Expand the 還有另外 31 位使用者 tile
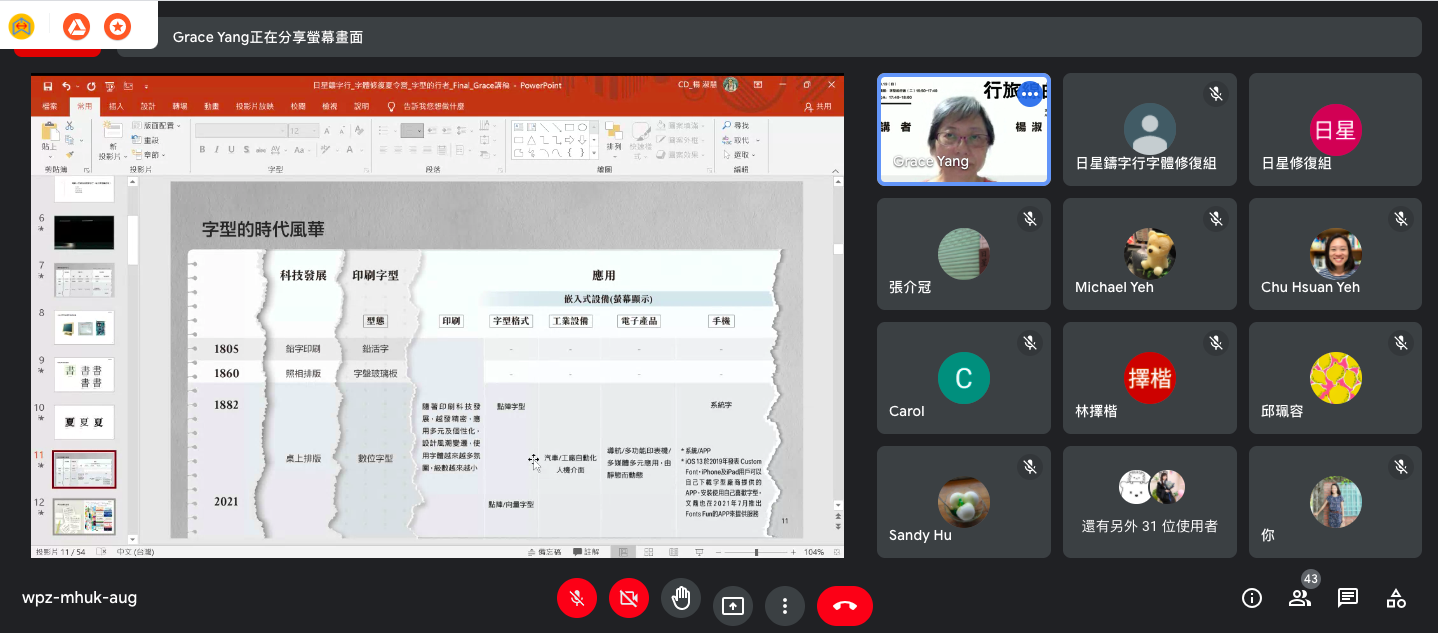This screenshot has width=1438, height=633. coord(1149,501)
